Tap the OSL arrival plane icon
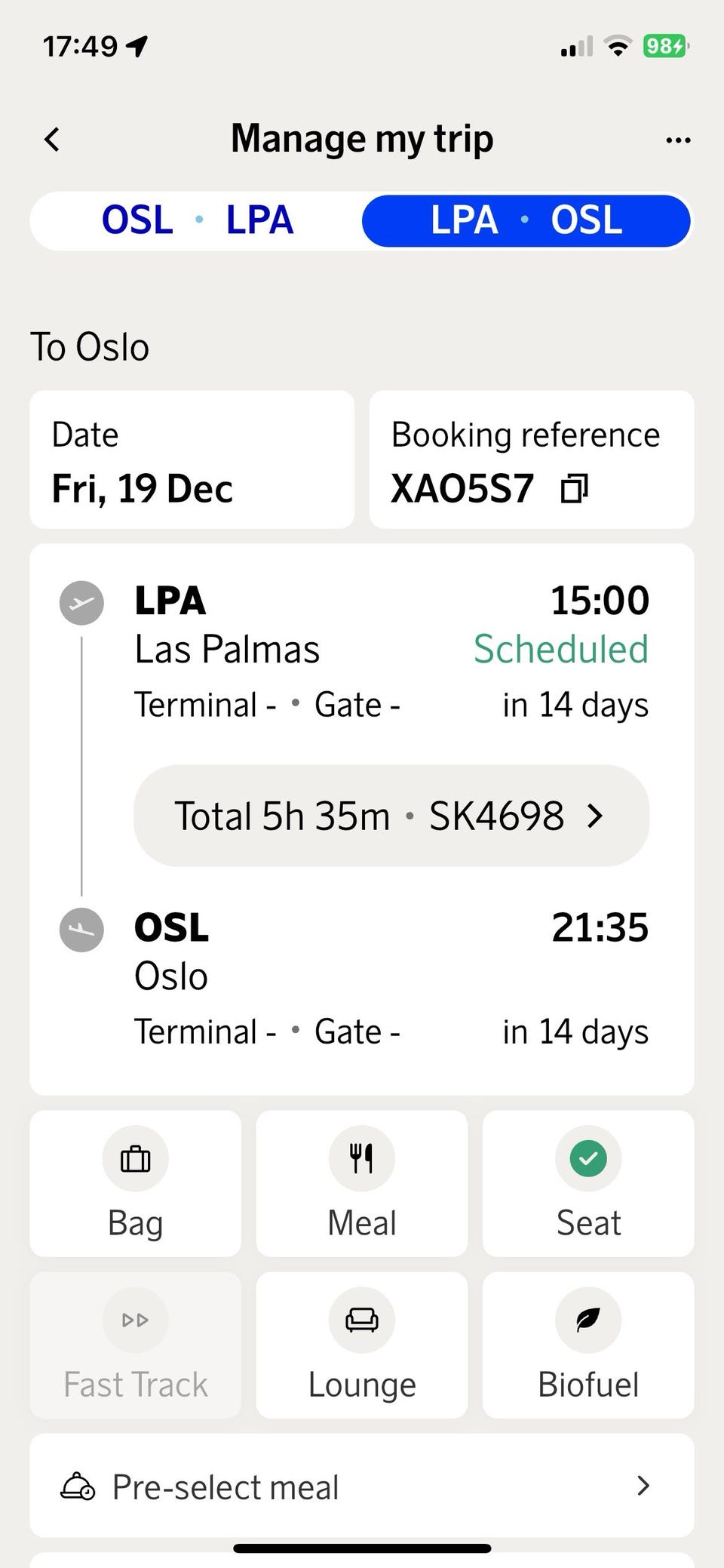 pyautogui.click(x=81, y=929)
